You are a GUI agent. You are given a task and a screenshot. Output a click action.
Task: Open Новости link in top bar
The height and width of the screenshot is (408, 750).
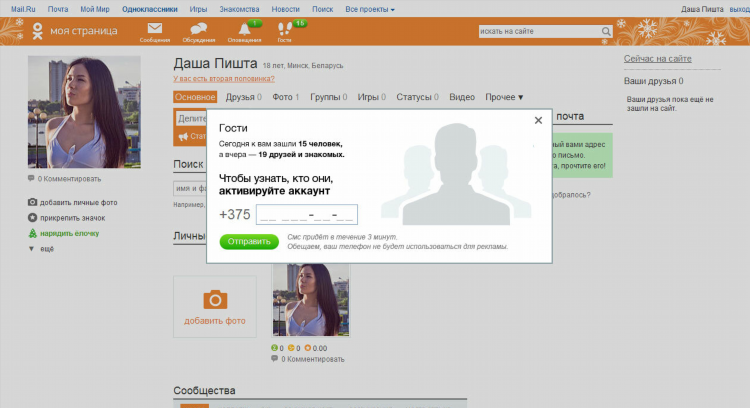(286, 9)
